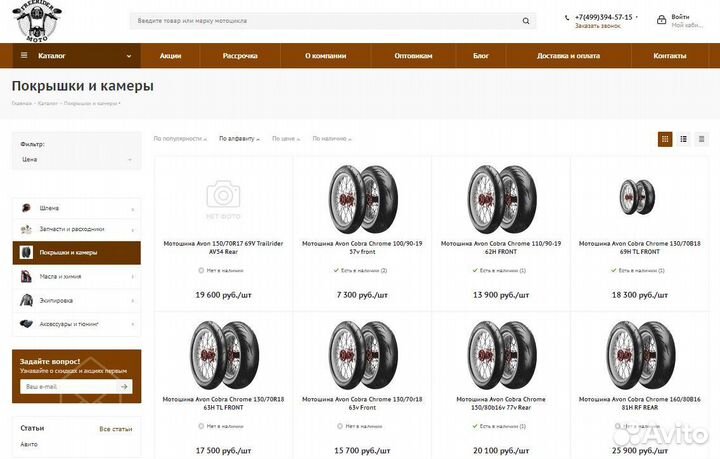Expand the Масла и химия submenu arrow

coord(133,277)
